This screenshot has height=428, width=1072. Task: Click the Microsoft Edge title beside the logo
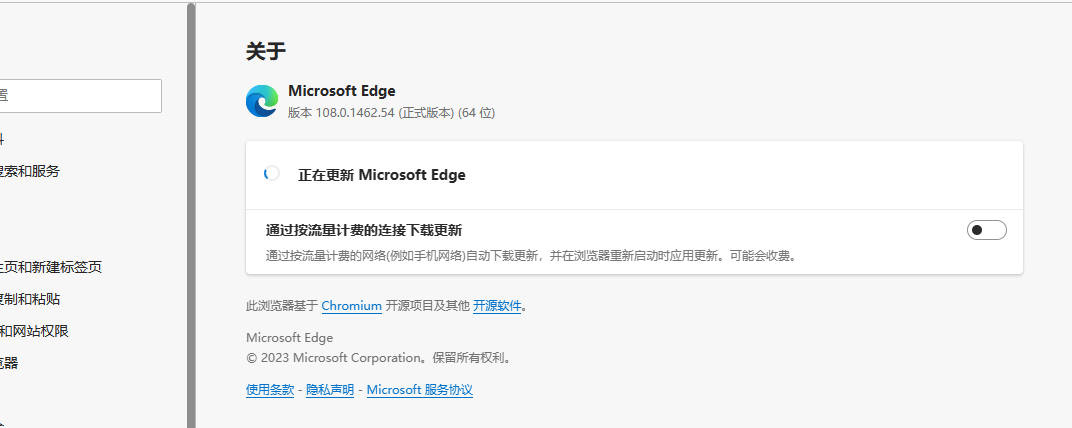tap(342, 90)
